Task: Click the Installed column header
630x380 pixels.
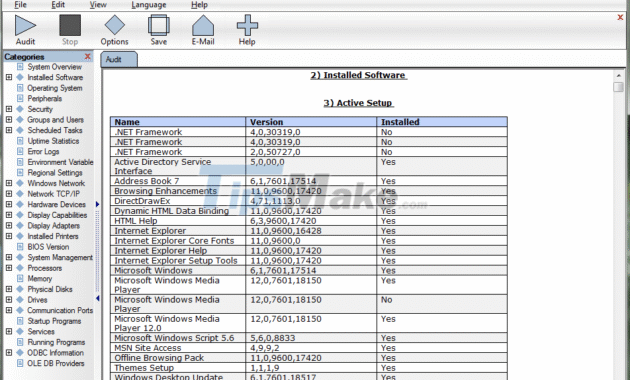Action: (442, 122)
